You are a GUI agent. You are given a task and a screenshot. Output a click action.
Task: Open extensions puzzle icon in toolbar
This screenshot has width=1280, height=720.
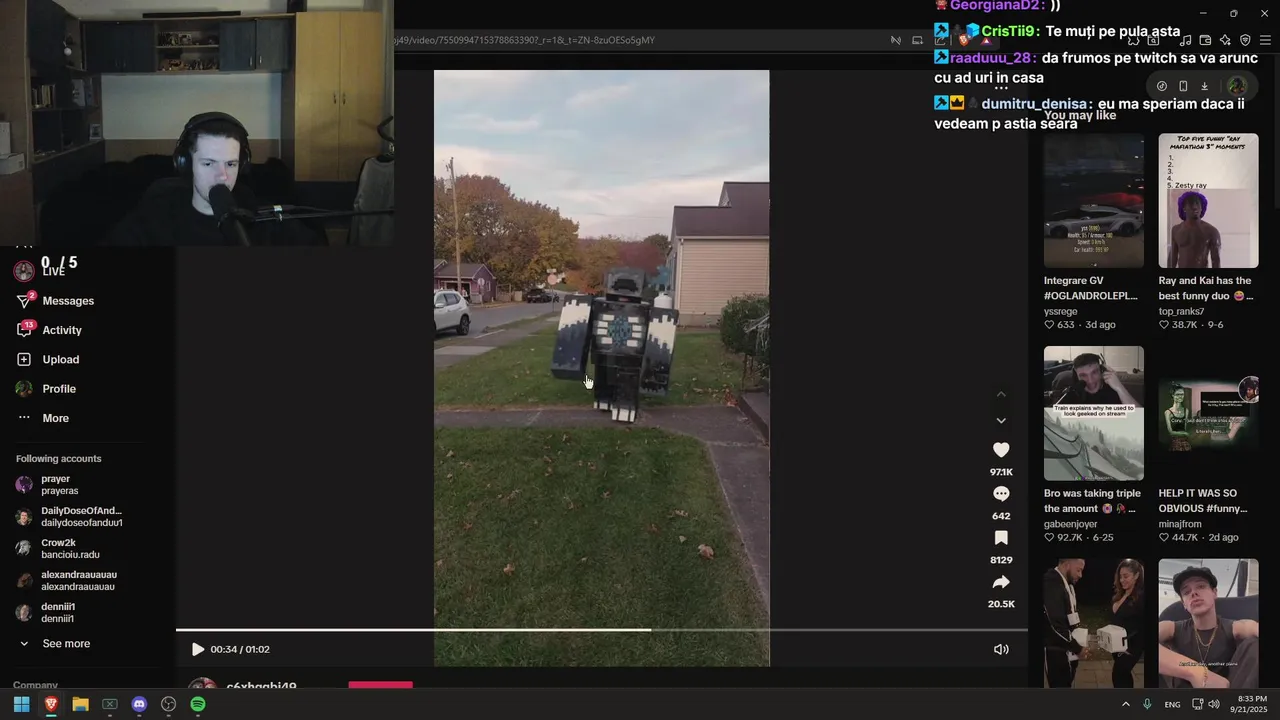pos(1133,40)
